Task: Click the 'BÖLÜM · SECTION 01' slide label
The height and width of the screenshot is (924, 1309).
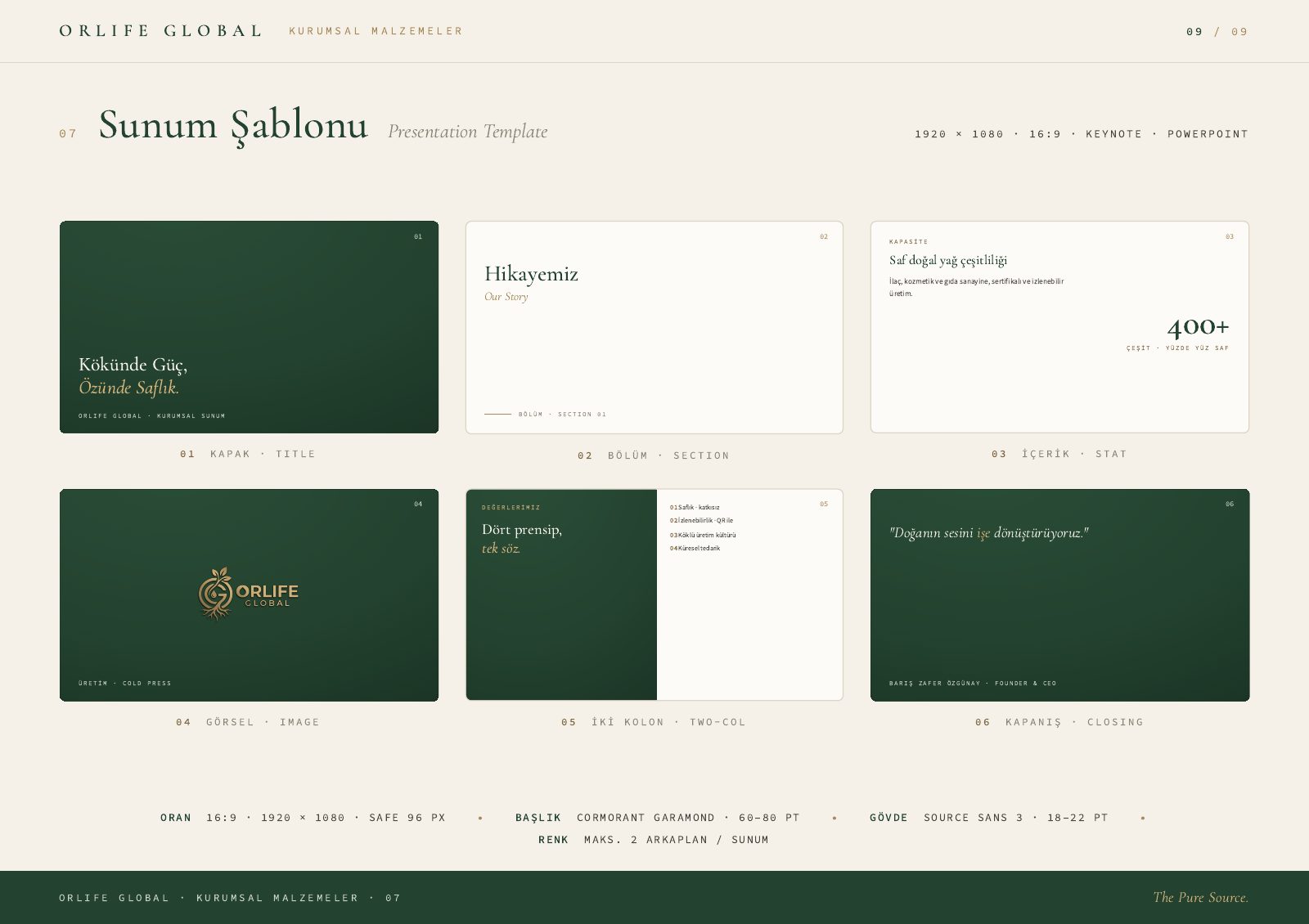Action: tap(562, 415)
